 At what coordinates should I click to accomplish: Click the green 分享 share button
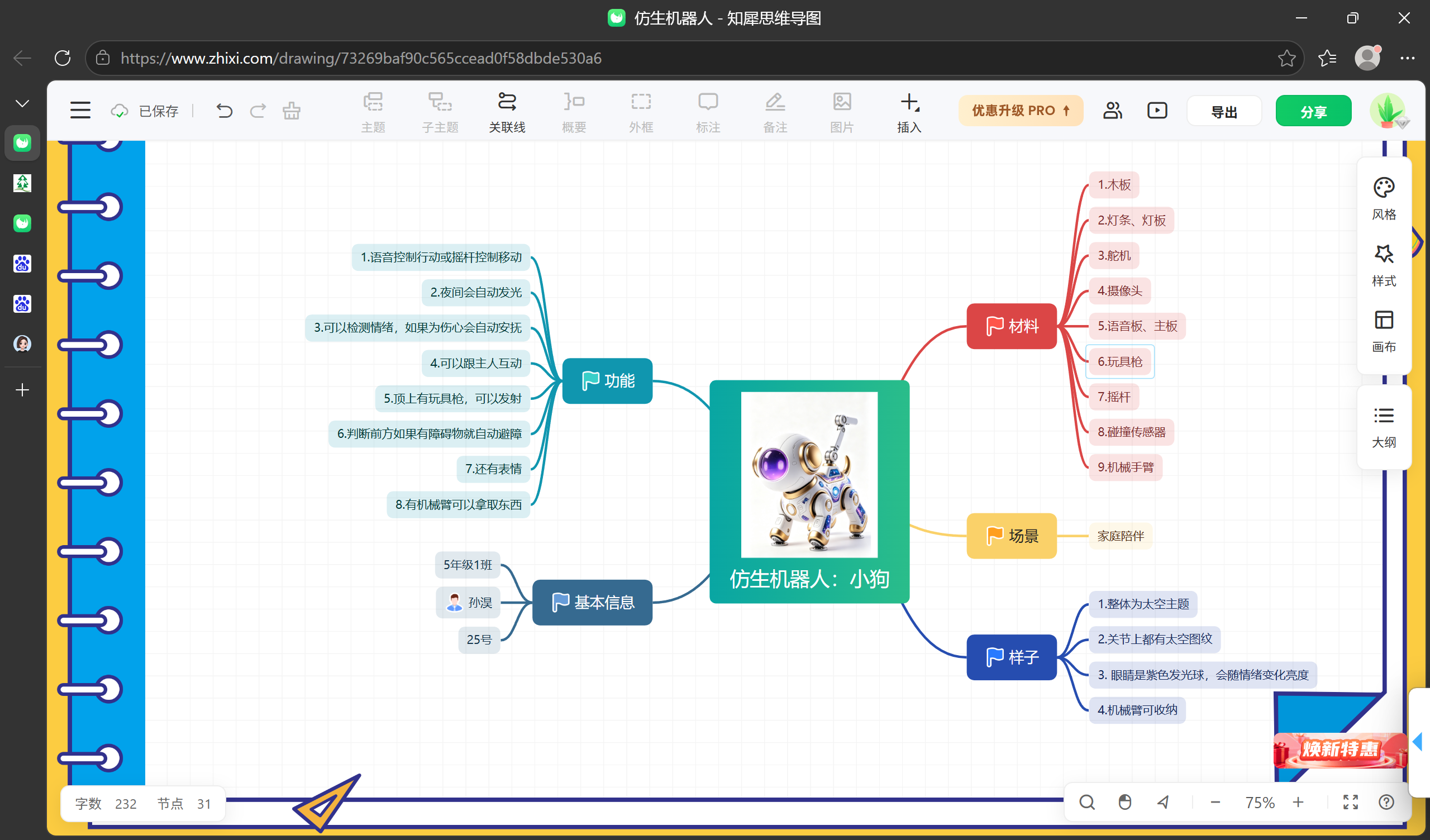[1313, 111]
